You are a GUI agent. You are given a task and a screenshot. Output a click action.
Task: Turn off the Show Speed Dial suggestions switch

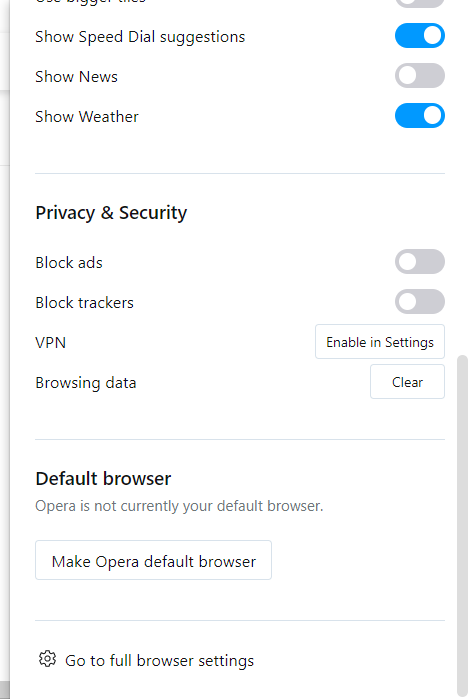point(420,36)
